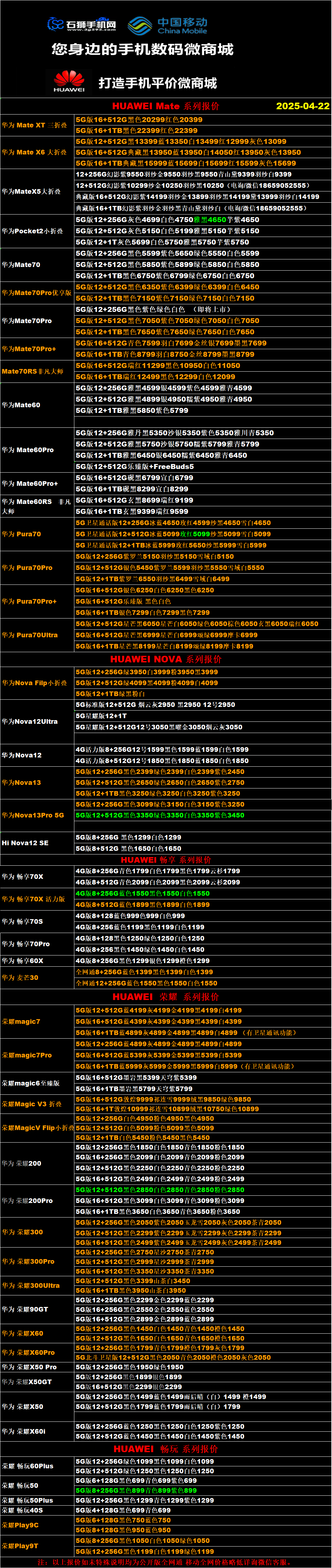Select the HUAWEI Mate 系列报价 heading

click(166, 106)
